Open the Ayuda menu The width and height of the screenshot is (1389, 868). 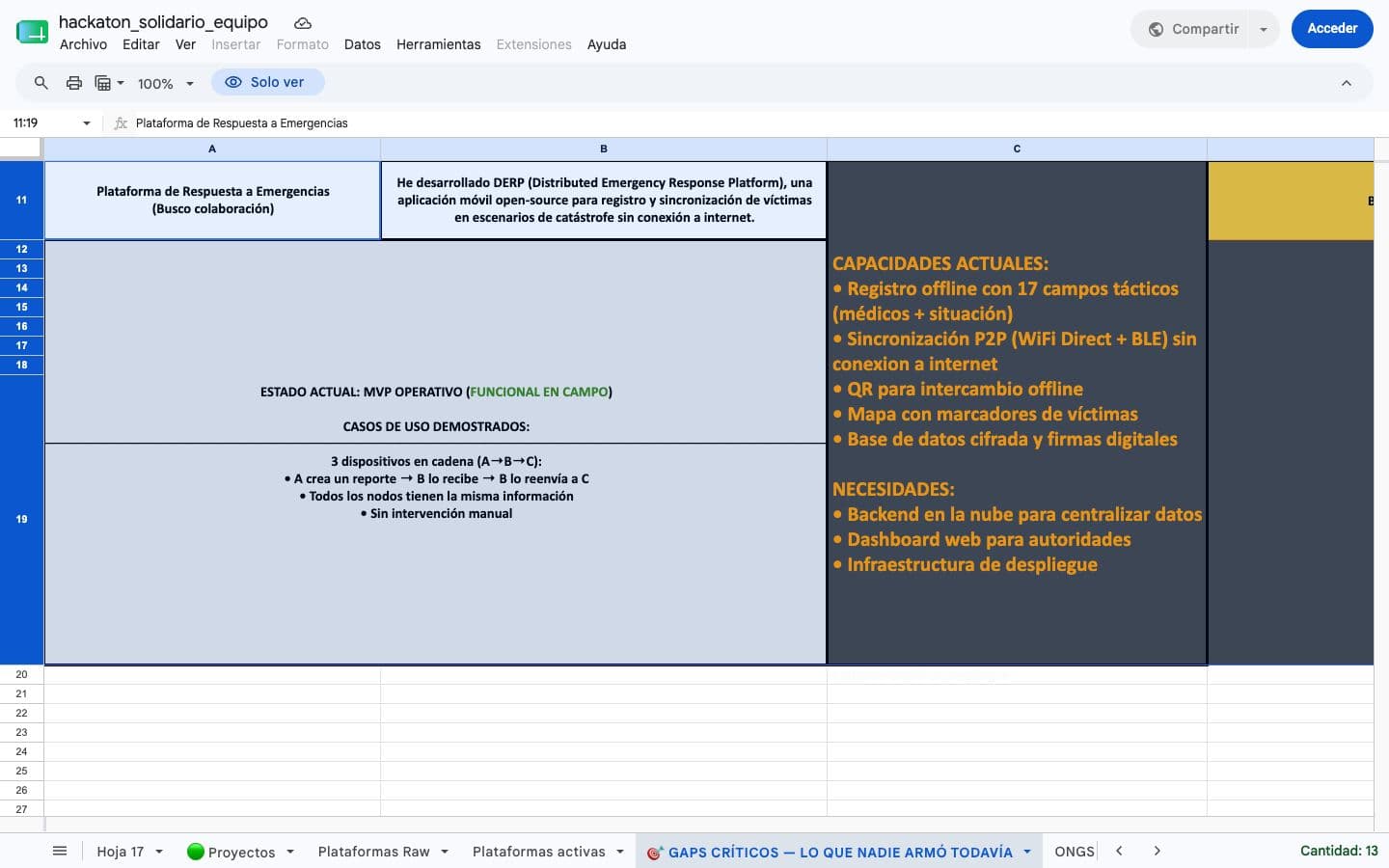[x=607, y=44]
